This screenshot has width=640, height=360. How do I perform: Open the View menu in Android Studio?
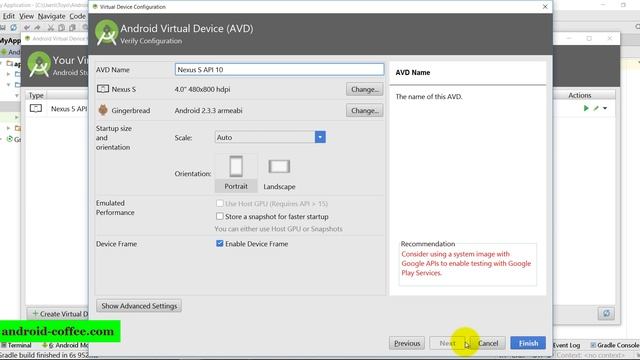(26, 16)
